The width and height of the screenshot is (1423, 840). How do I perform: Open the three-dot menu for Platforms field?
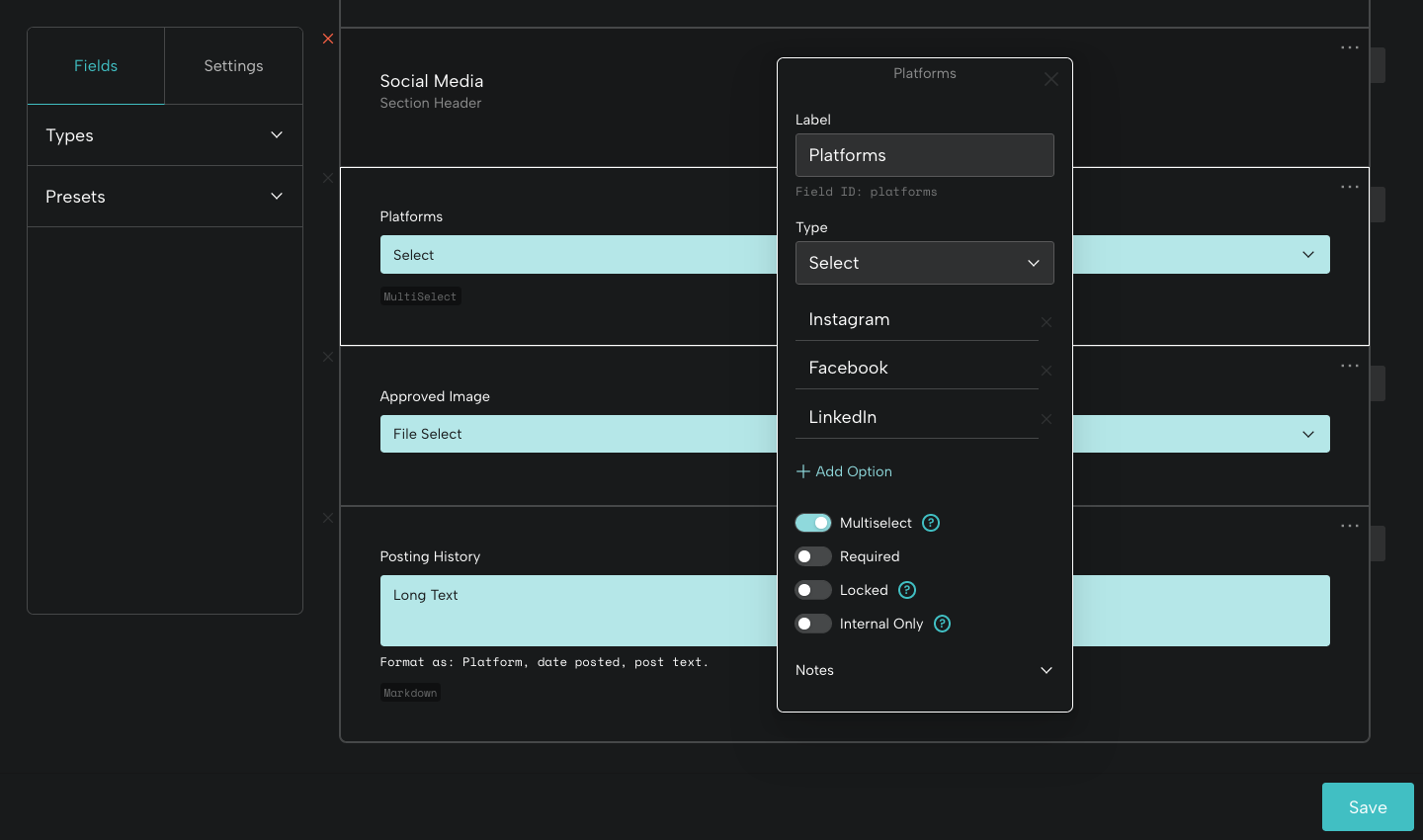tap(1350, 187)
